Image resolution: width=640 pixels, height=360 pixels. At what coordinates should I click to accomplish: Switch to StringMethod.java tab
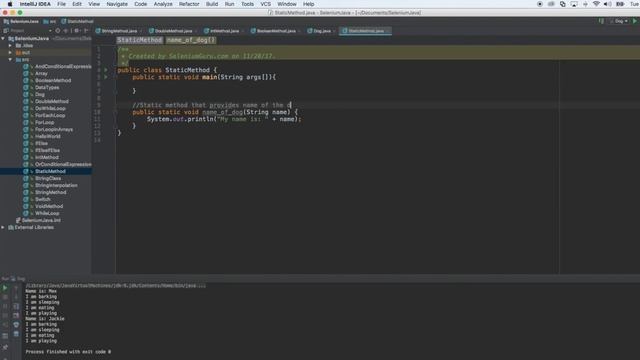click(x=119, y=31)
